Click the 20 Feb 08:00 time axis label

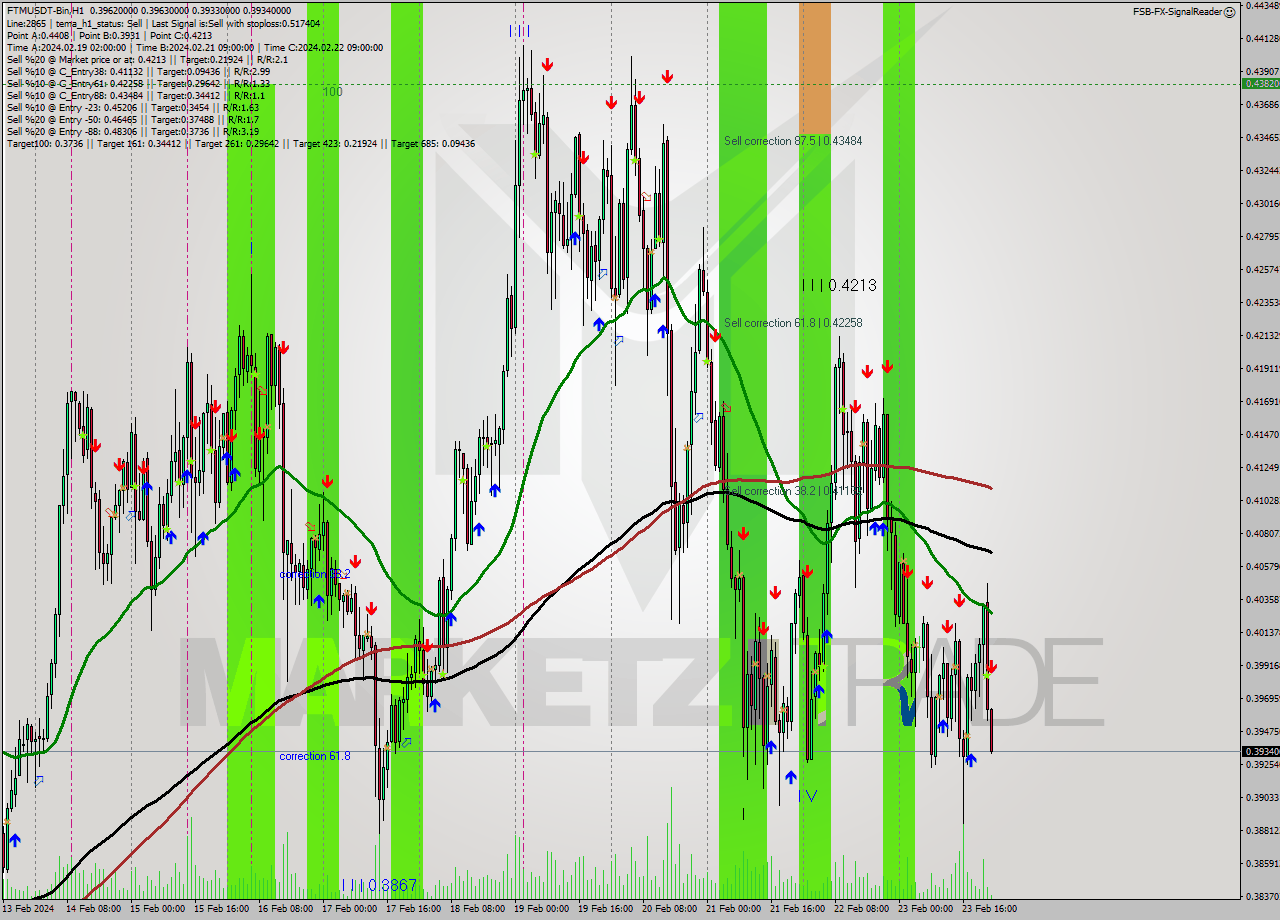coord(669,909)
